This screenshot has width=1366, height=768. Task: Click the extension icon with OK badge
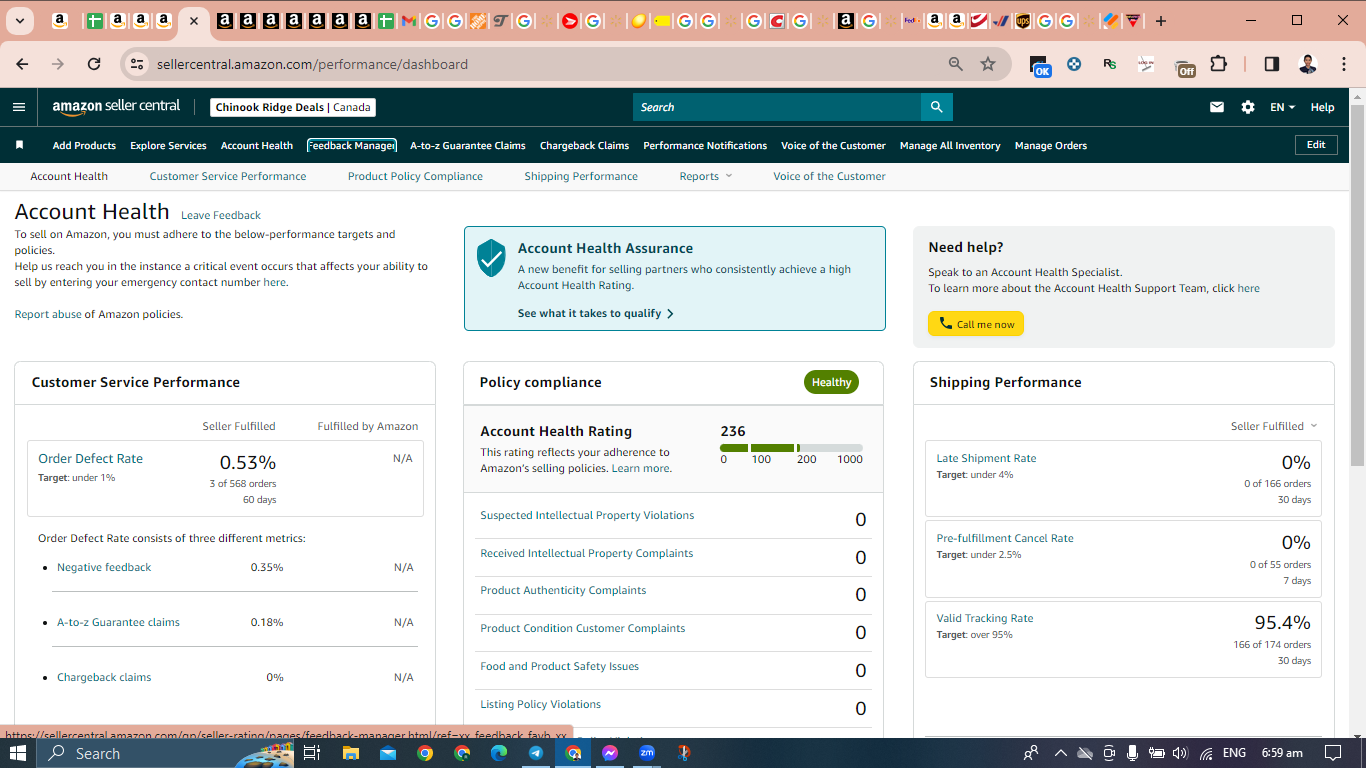pos(1040,65)
